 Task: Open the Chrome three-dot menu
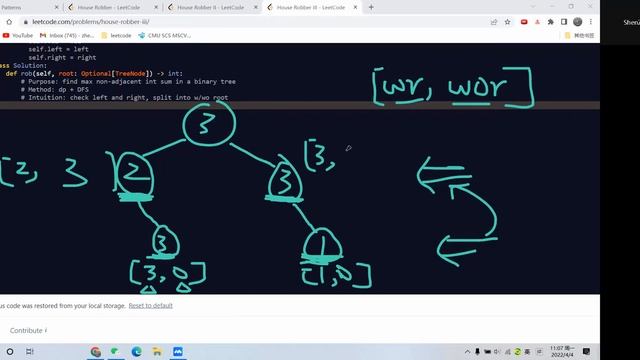pos(591,22)
